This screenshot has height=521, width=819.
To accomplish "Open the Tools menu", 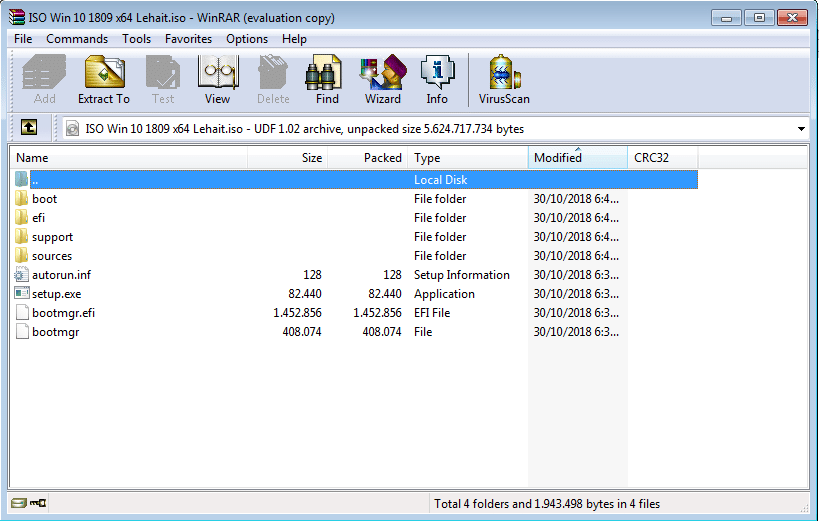I will 136,39.
